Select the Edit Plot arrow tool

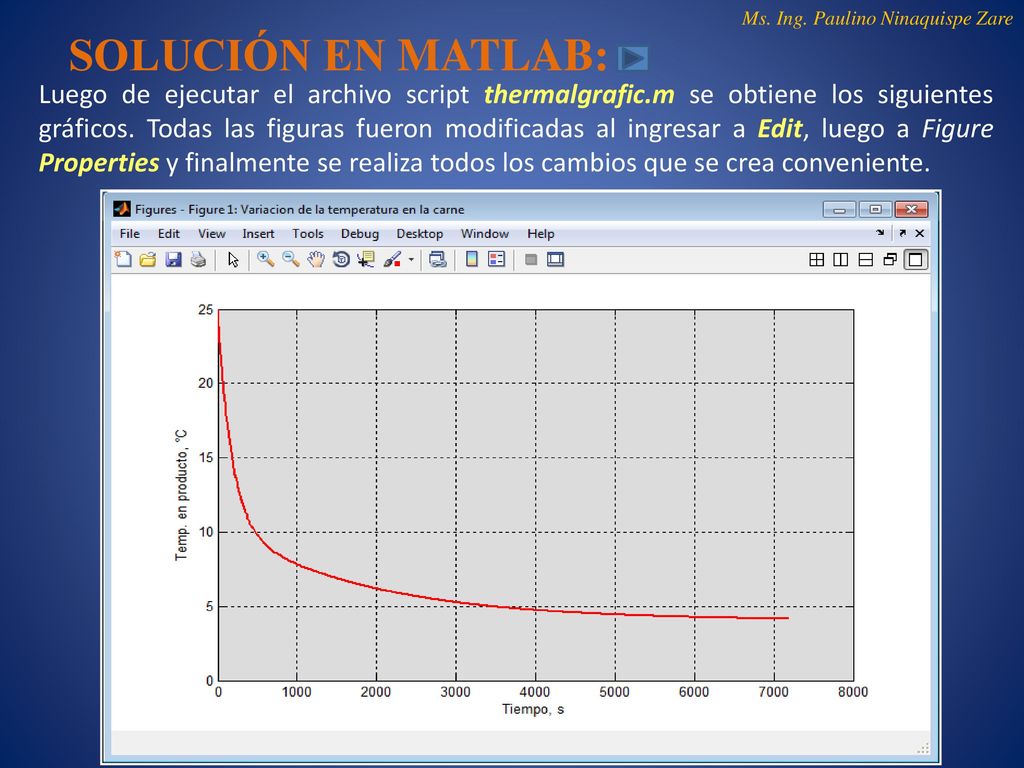tap(233, 260)
